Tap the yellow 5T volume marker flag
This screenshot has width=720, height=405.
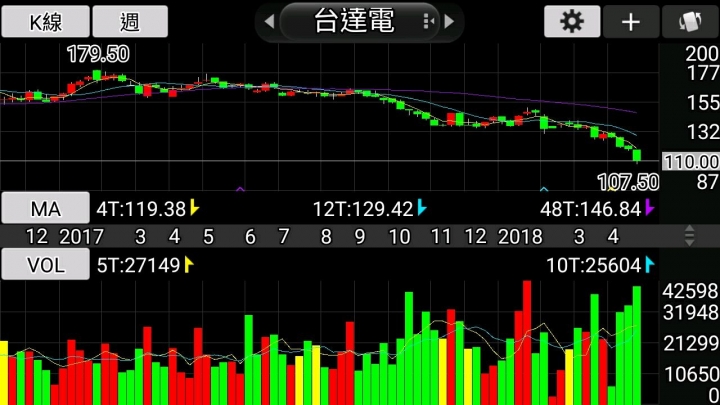pyautogui.click(x=189, y=264)
